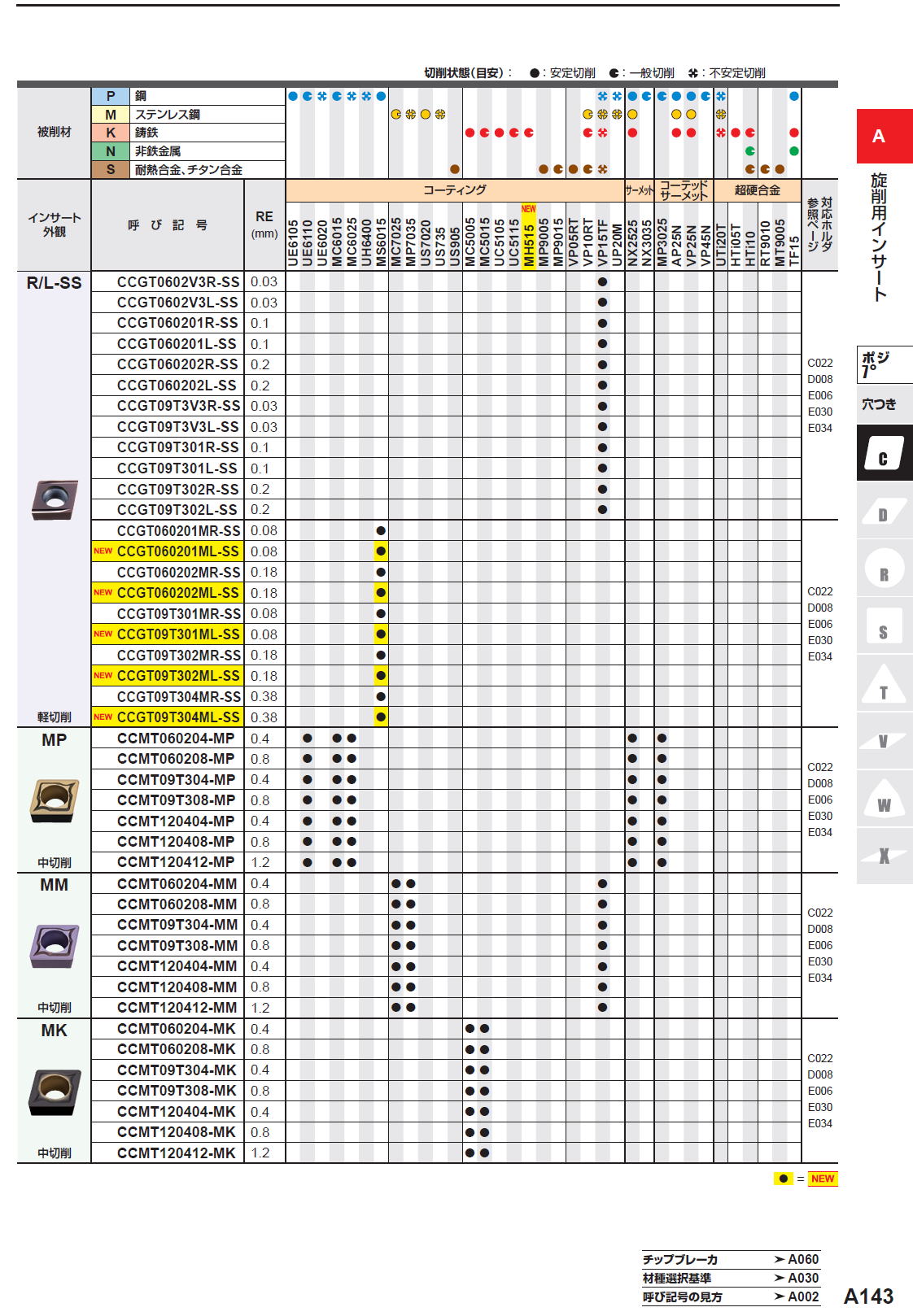Go to the triangular T insert tab
The image size is (913, 1316).
[x=884, y=685]
